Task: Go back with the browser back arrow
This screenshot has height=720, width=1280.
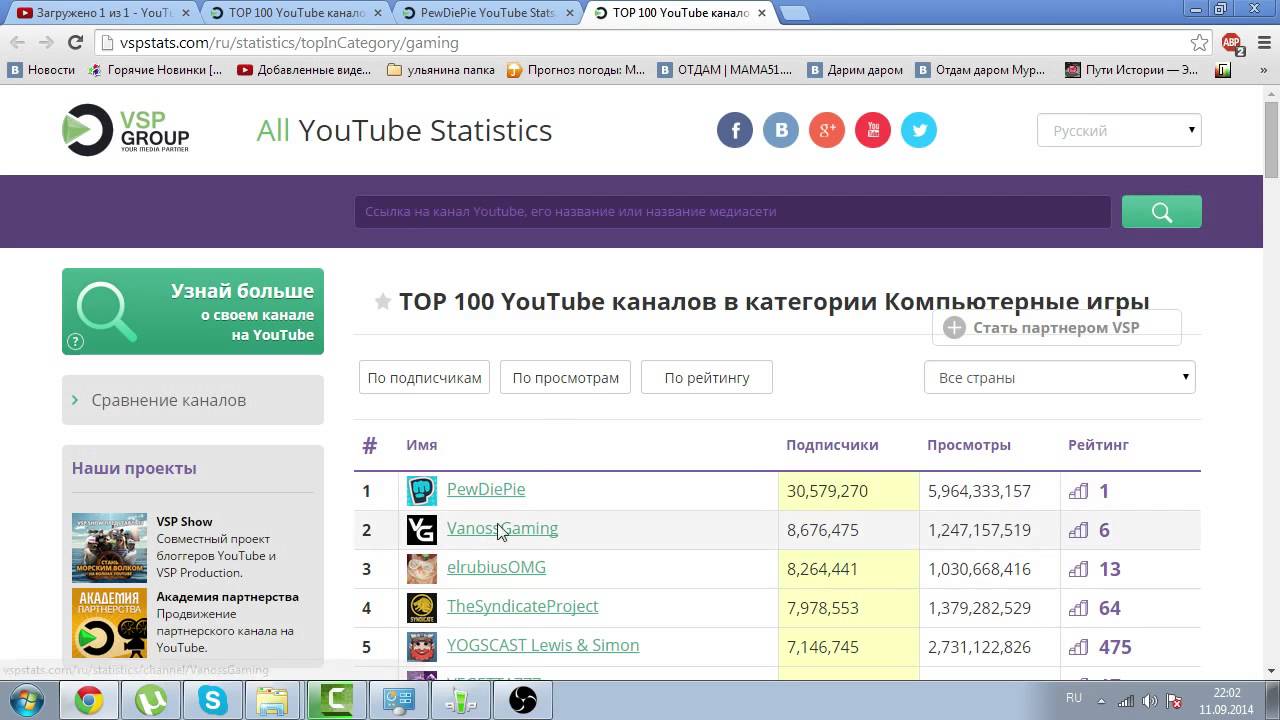Action: click(x=17, y=43)
